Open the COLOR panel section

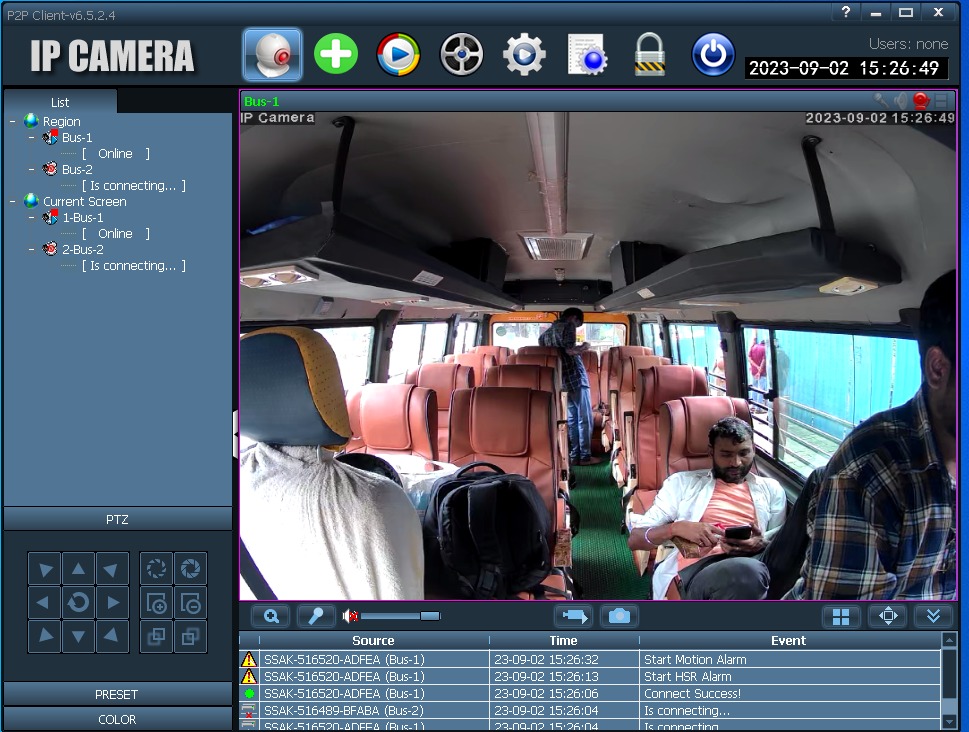point(117,719)
